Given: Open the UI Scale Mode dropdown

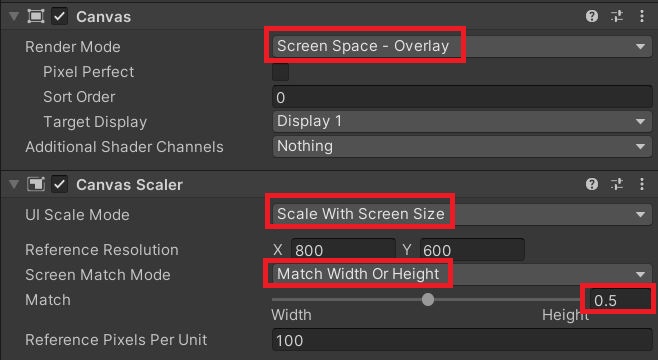Looking at the screenshot, I should (462, 214).
